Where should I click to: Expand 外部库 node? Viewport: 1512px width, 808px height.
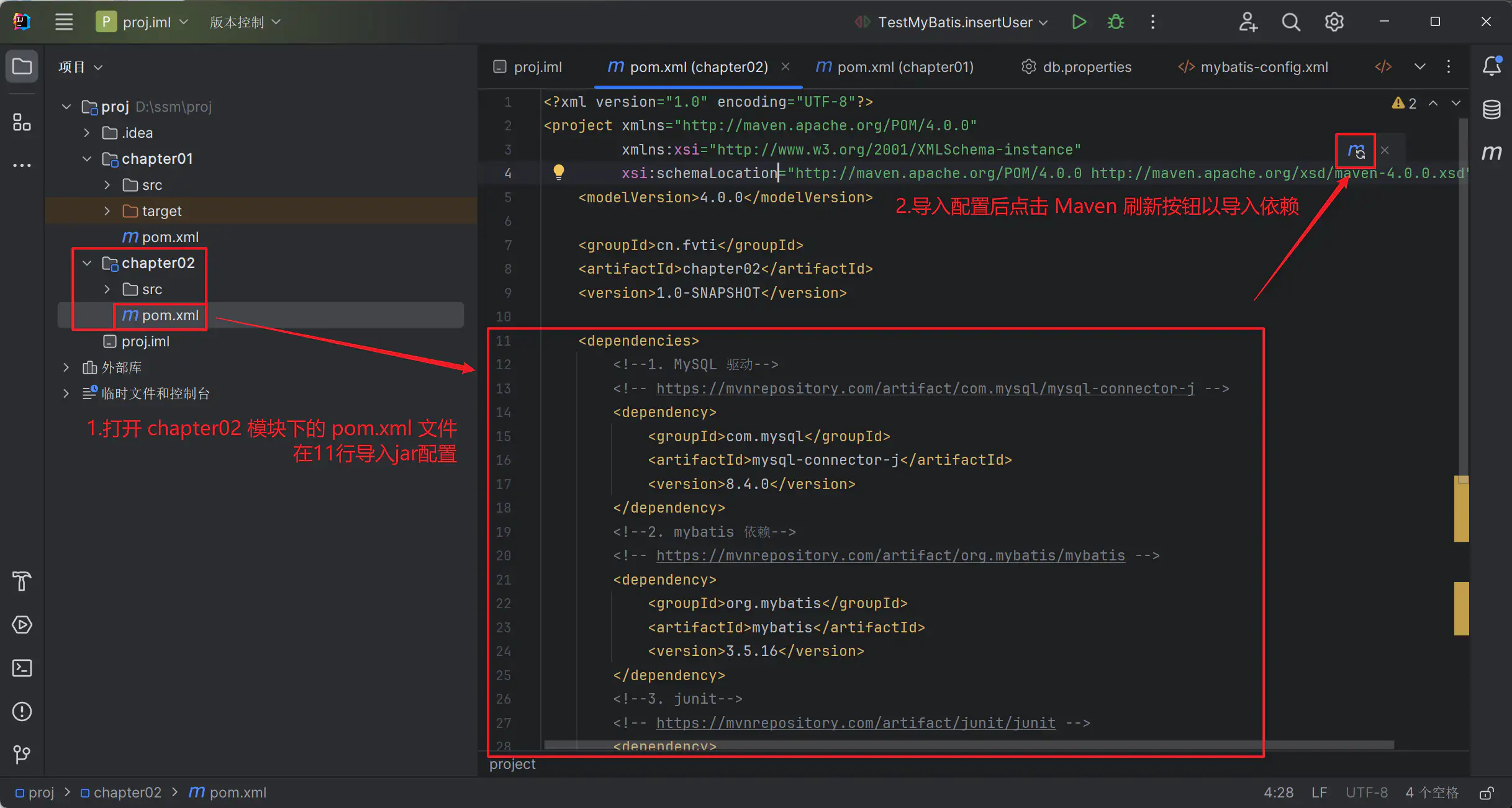point(66,367)
